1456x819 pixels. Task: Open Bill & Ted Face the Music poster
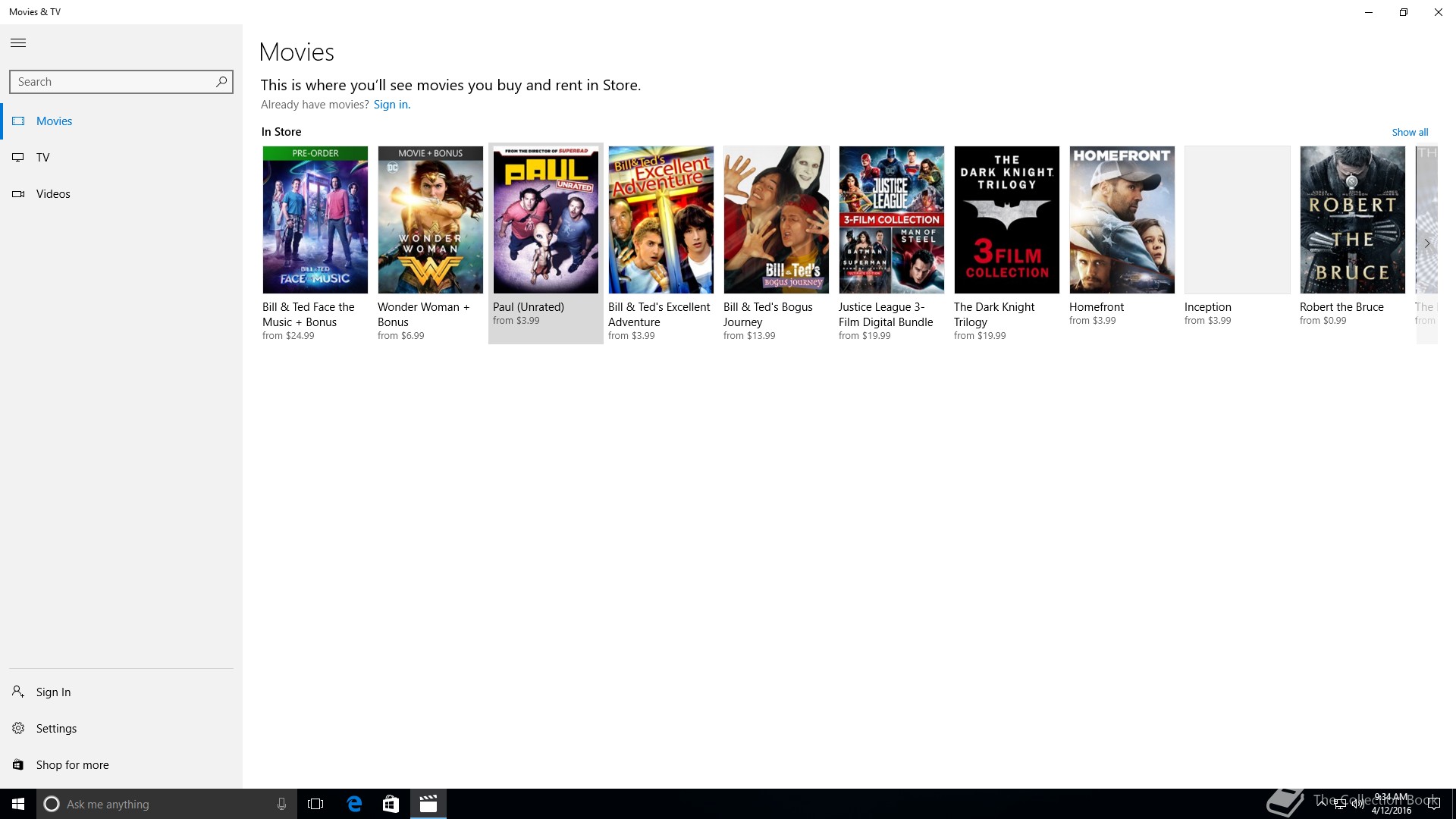(315, 220)
